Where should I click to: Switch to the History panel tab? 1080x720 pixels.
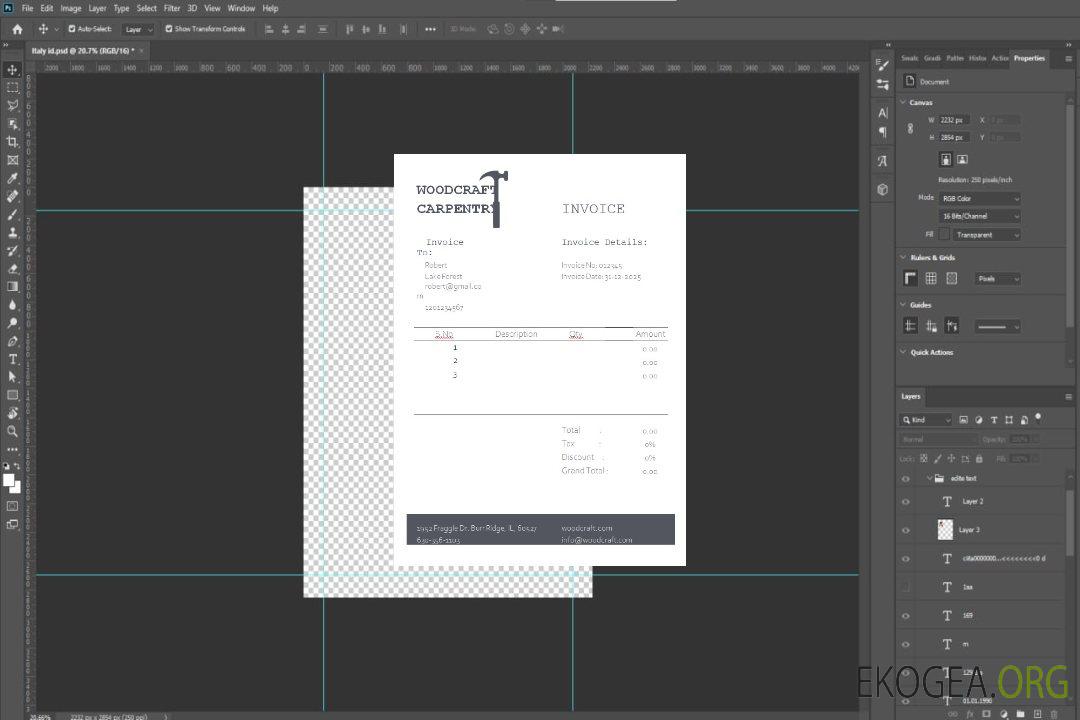977,59
